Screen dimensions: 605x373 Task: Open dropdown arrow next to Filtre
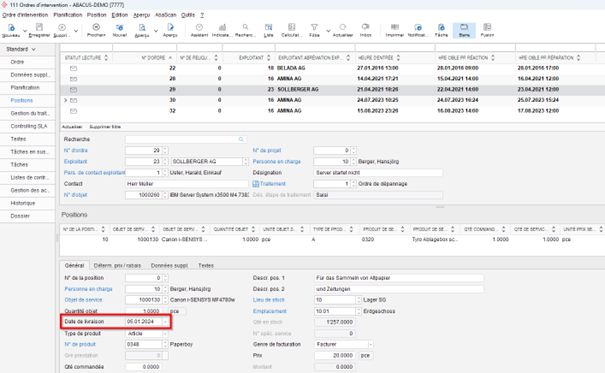(x=328, y=30)
